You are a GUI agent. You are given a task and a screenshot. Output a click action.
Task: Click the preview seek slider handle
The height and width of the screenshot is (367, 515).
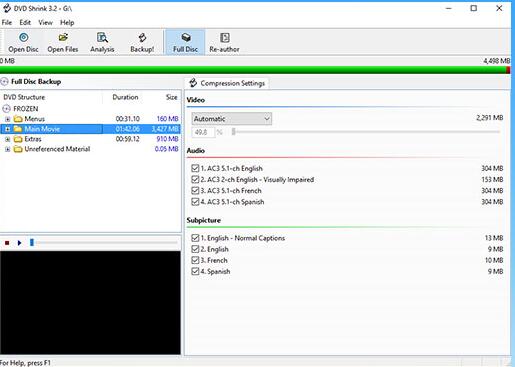coord(32,243)
